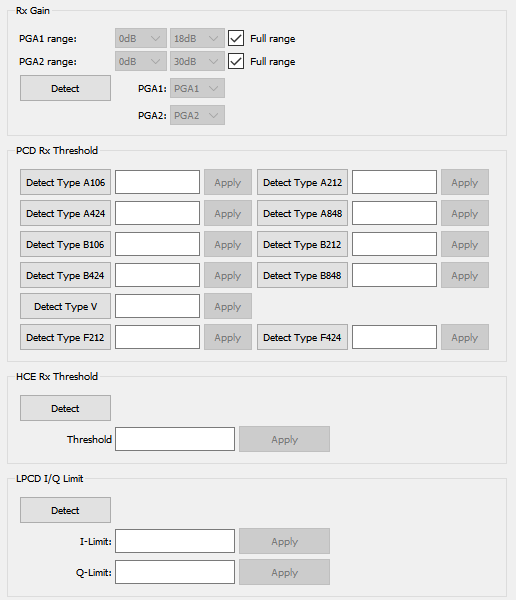Open PGA2 range 30dB maximum dropdown
The width and height of the screenshot is (516, 600).
(x=197, y=61)
